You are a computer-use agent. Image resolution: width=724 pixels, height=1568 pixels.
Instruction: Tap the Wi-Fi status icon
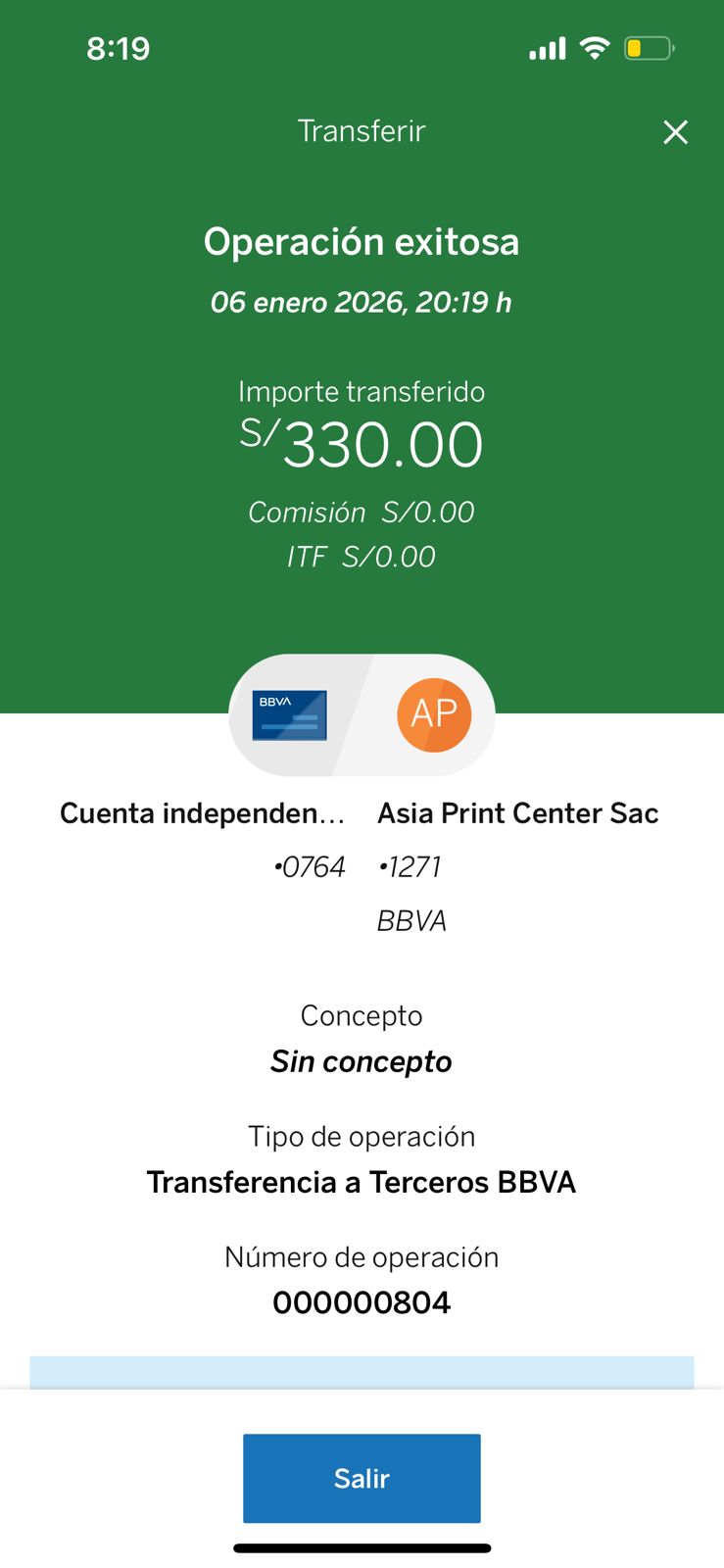click(594, 48)
